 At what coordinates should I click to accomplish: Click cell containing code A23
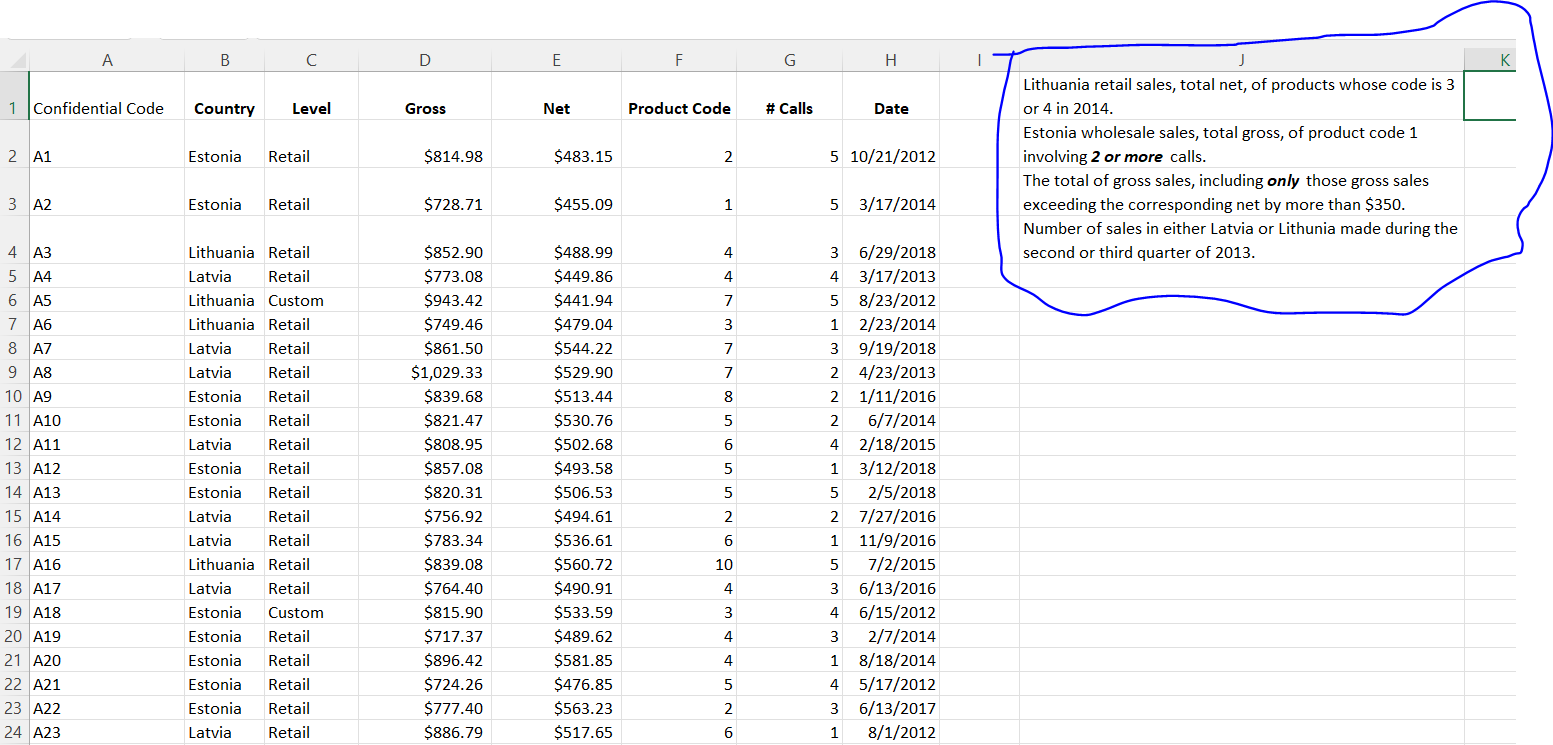click(107, 732)
